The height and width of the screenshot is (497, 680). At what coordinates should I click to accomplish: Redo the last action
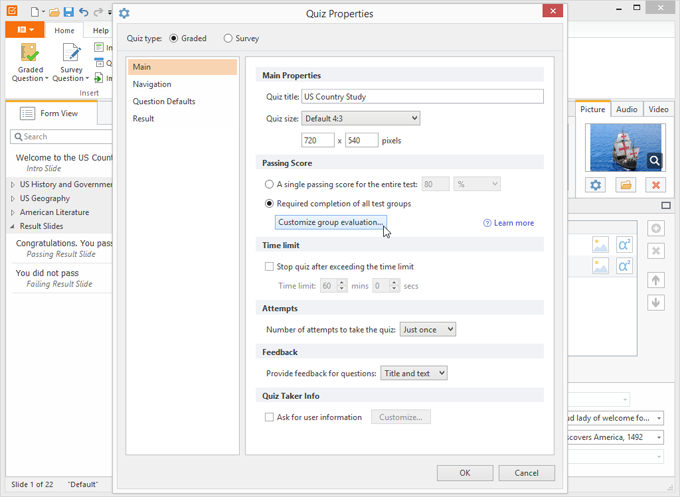(x=98, y=12)
